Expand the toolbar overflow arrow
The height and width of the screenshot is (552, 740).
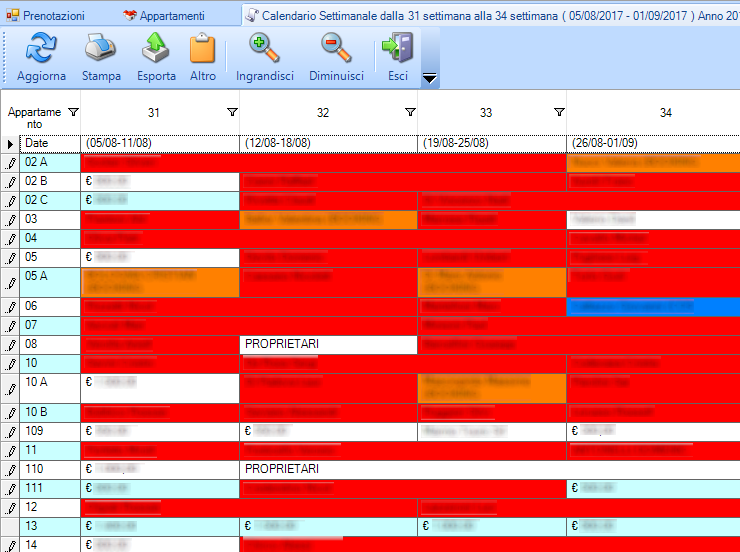429,78
